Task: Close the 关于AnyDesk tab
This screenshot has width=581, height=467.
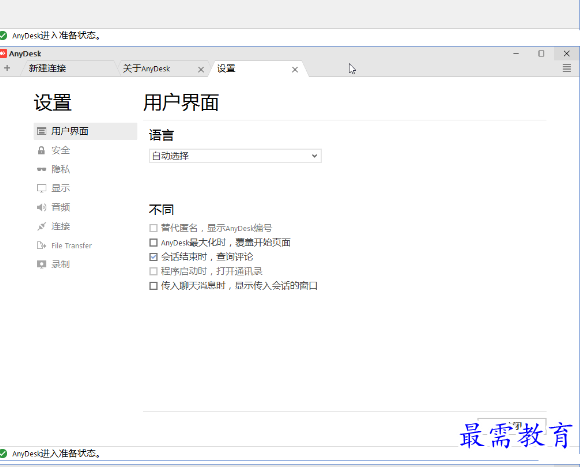Action: [201, 69]
